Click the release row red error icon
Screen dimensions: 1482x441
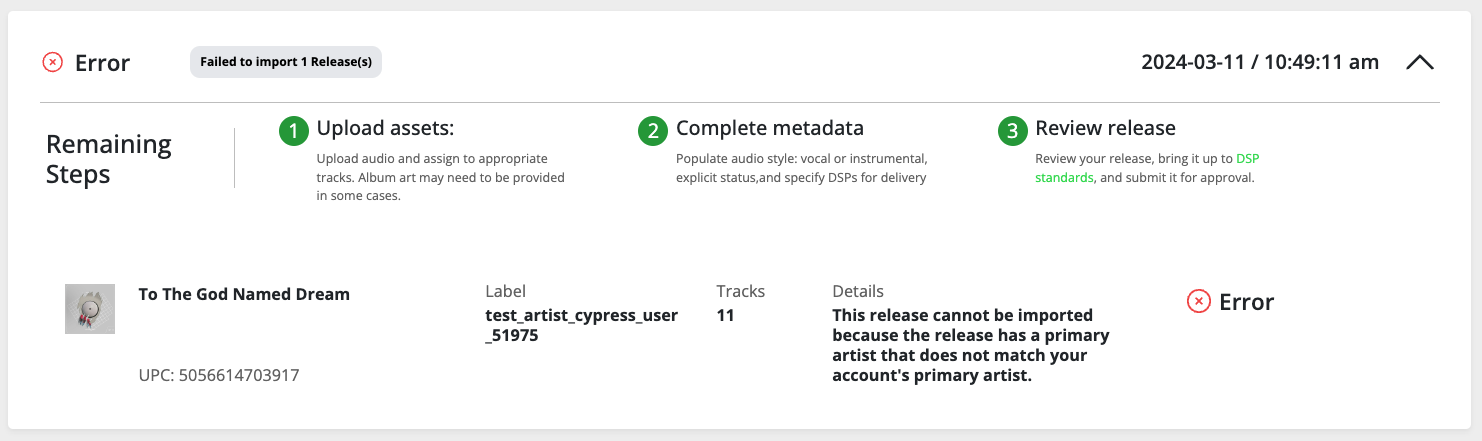click(x=1198, y=301)
